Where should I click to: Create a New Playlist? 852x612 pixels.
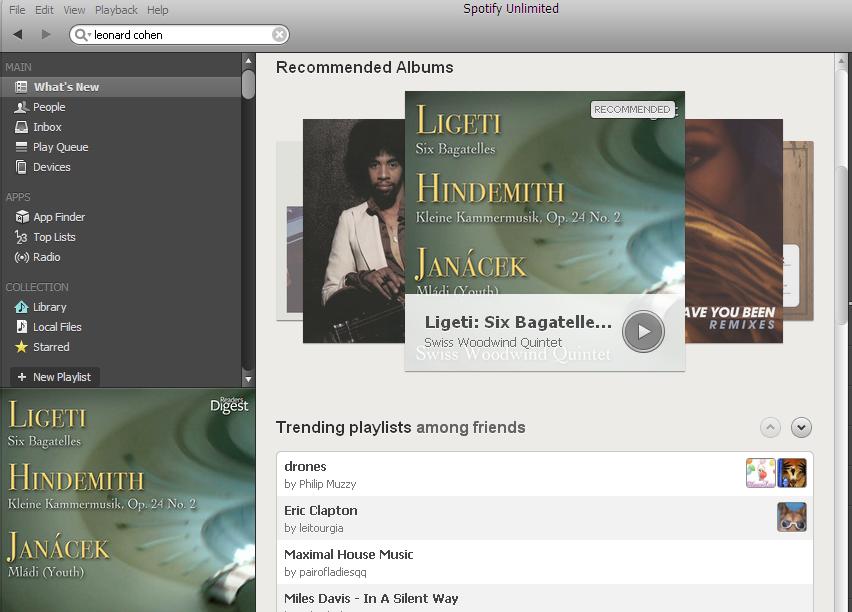[x=54, y=377]
